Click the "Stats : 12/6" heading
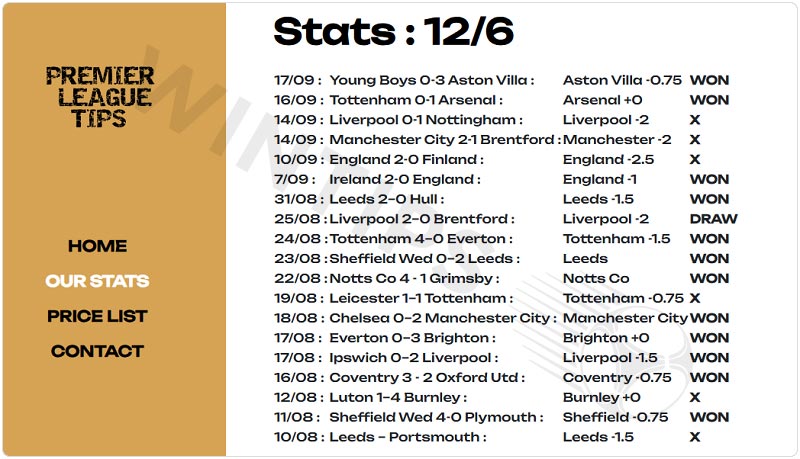This screenshot has width=800, height=459. pos(393,32)
